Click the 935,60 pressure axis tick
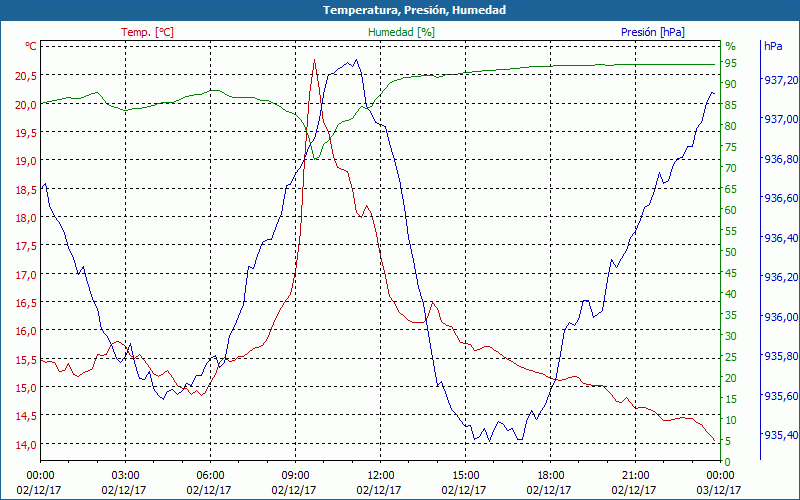This screenshot has height=500, width=800. point(781,396)
